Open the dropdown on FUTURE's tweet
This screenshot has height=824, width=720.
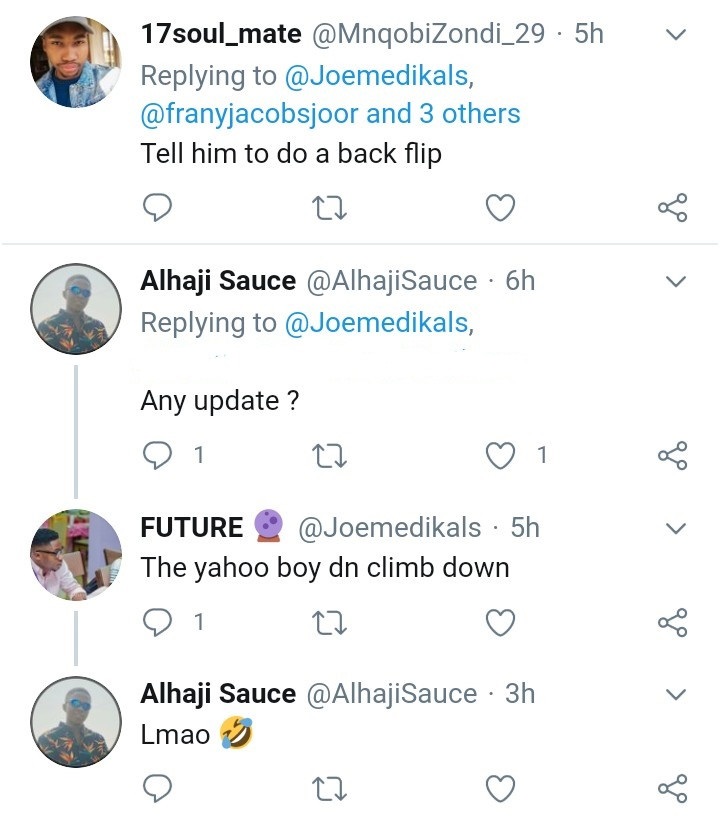(x=676, y=527)
